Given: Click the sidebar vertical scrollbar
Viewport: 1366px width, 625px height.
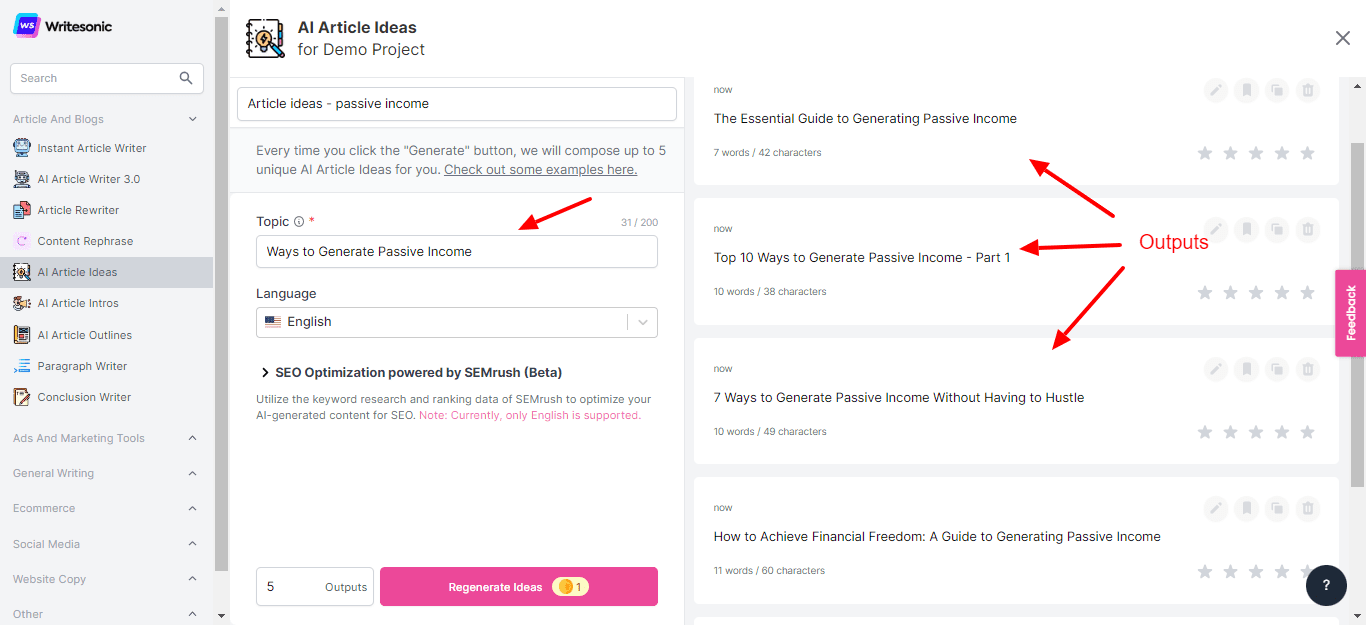Looking at the screenshot, I should click(221, 300).
